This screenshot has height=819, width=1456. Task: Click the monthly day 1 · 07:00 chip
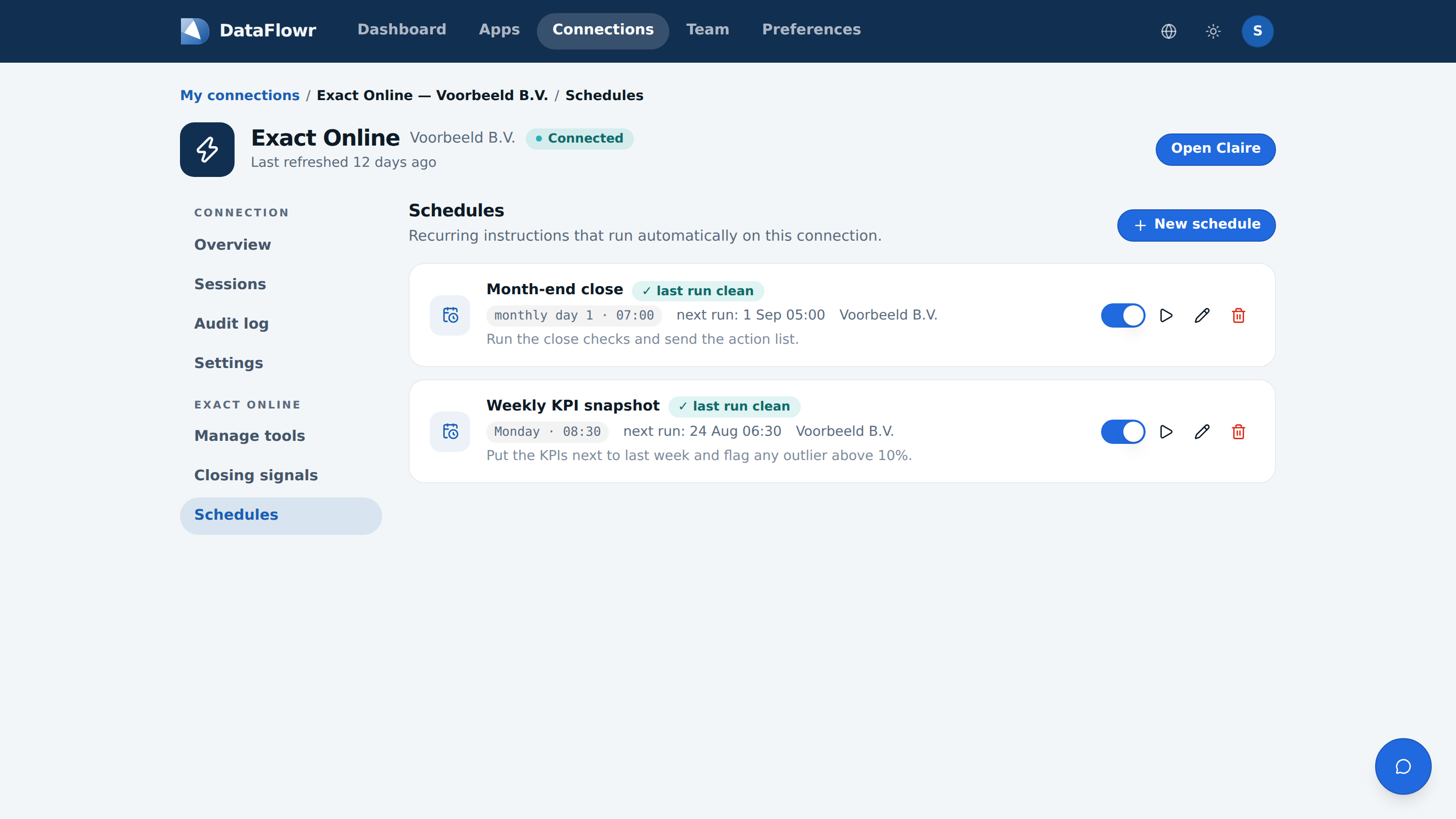(574, 315)
